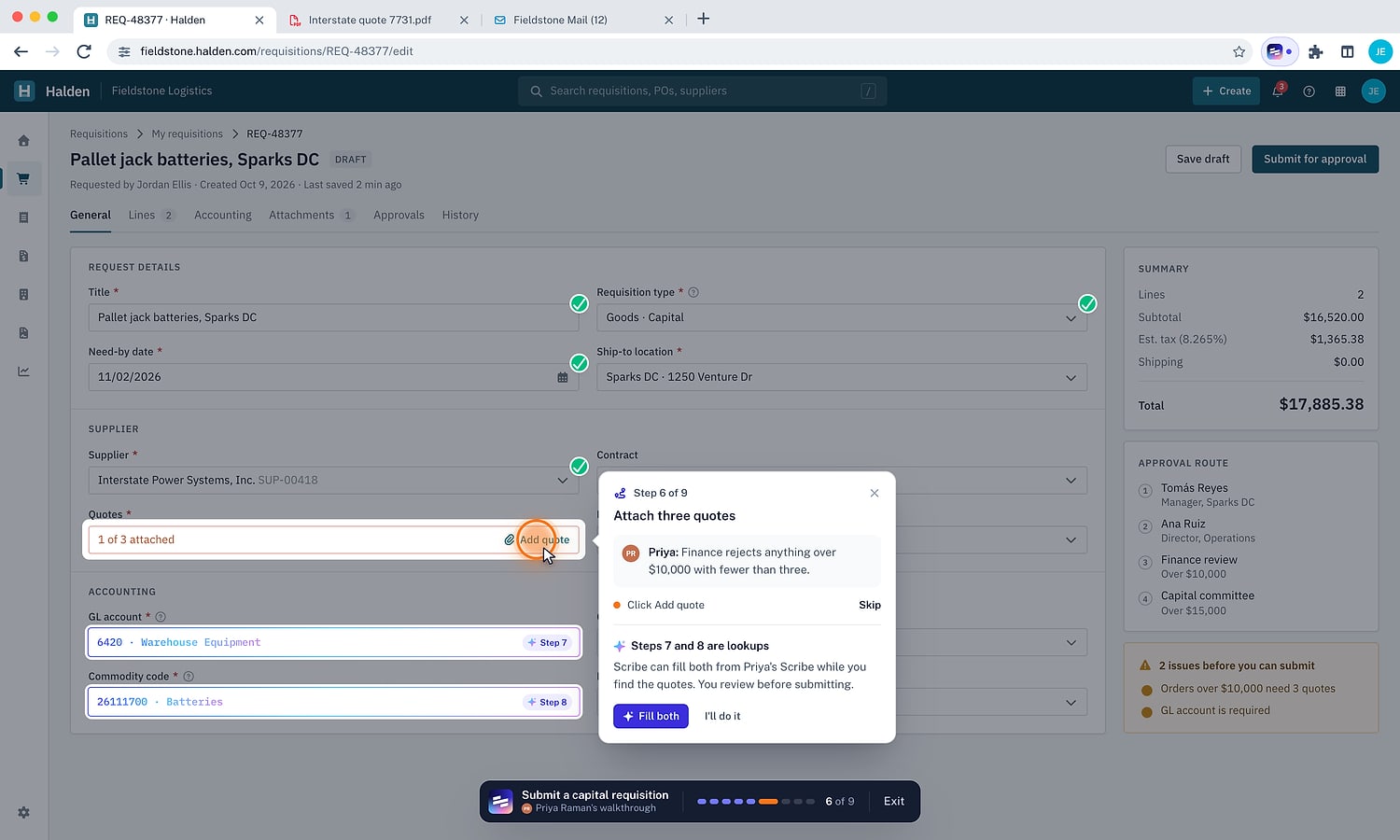Click Add quote in the Quotes field

(x=537, y=539)
